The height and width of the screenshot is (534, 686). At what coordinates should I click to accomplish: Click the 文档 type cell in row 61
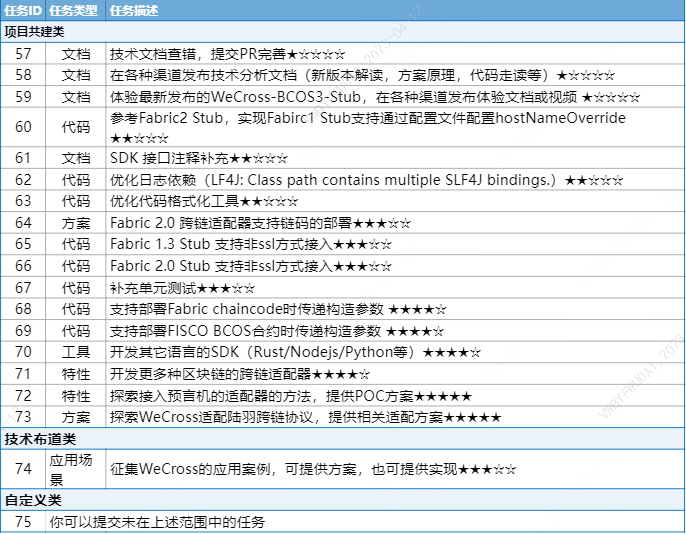76,158
